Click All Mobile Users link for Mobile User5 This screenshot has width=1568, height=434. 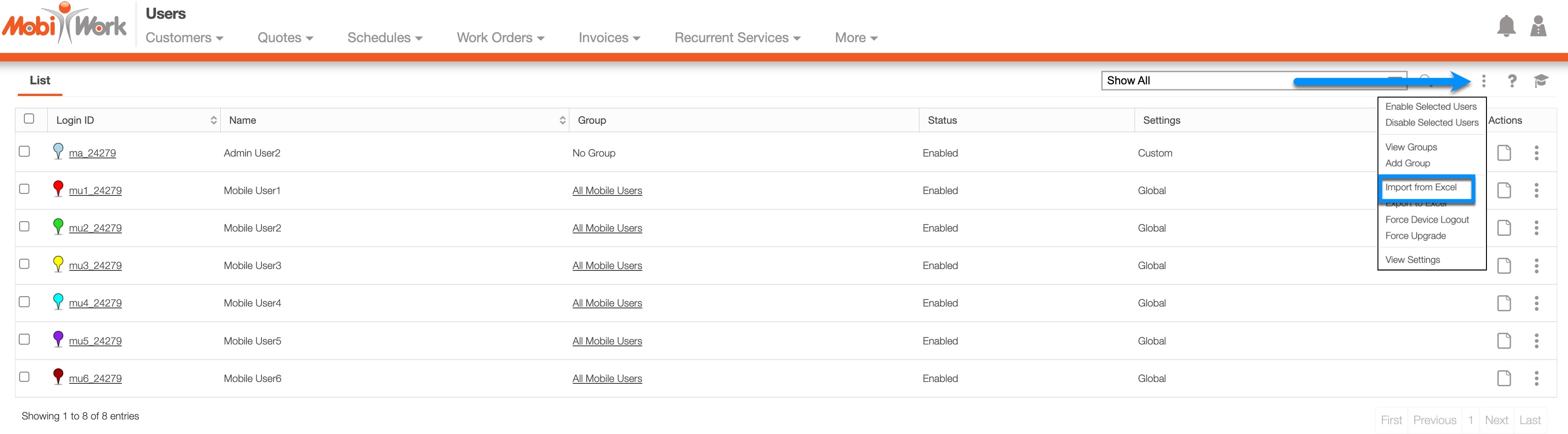pos(607,342)
